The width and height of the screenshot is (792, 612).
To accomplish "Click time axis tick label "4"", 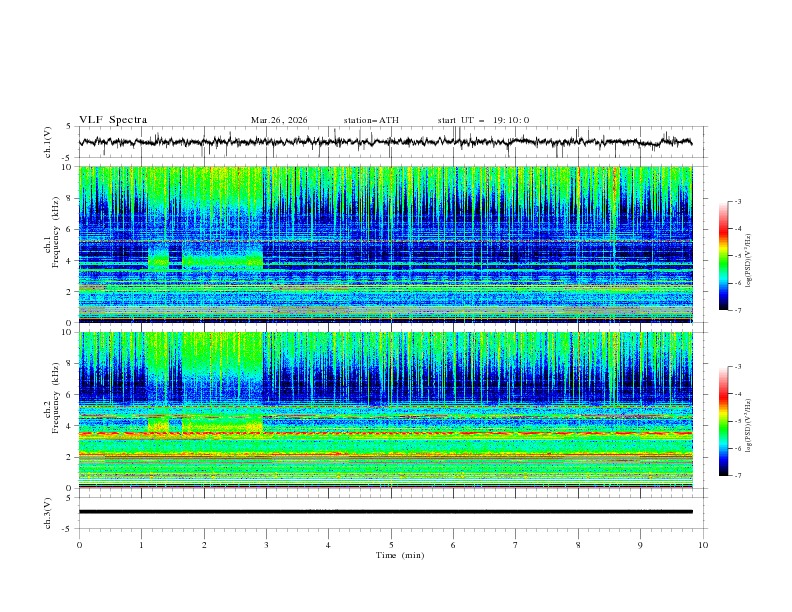I will pyautogui.click(x=329, y=545).
